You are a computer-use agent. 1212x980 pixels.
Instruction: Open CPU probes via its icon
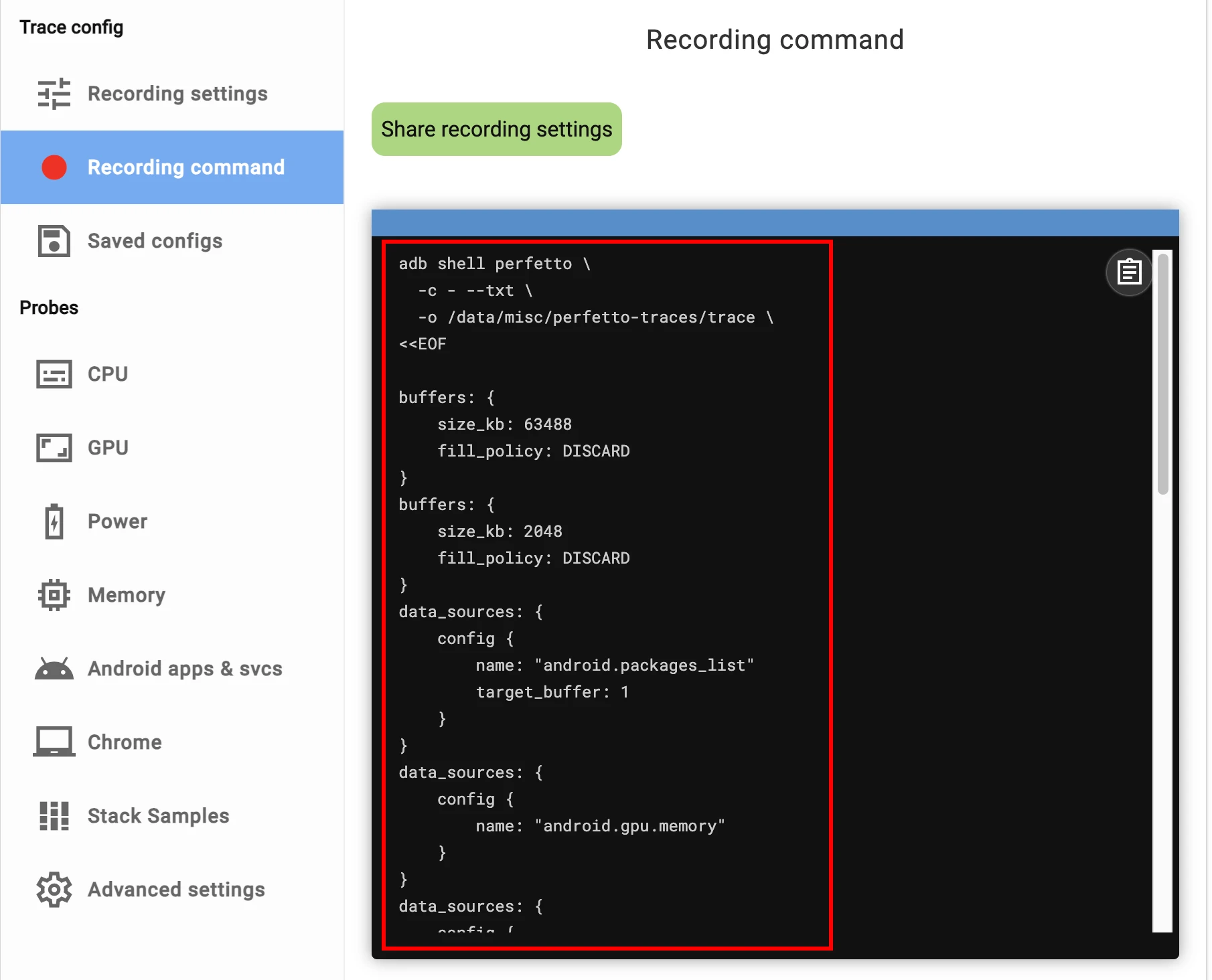click(x=54, y=374)
